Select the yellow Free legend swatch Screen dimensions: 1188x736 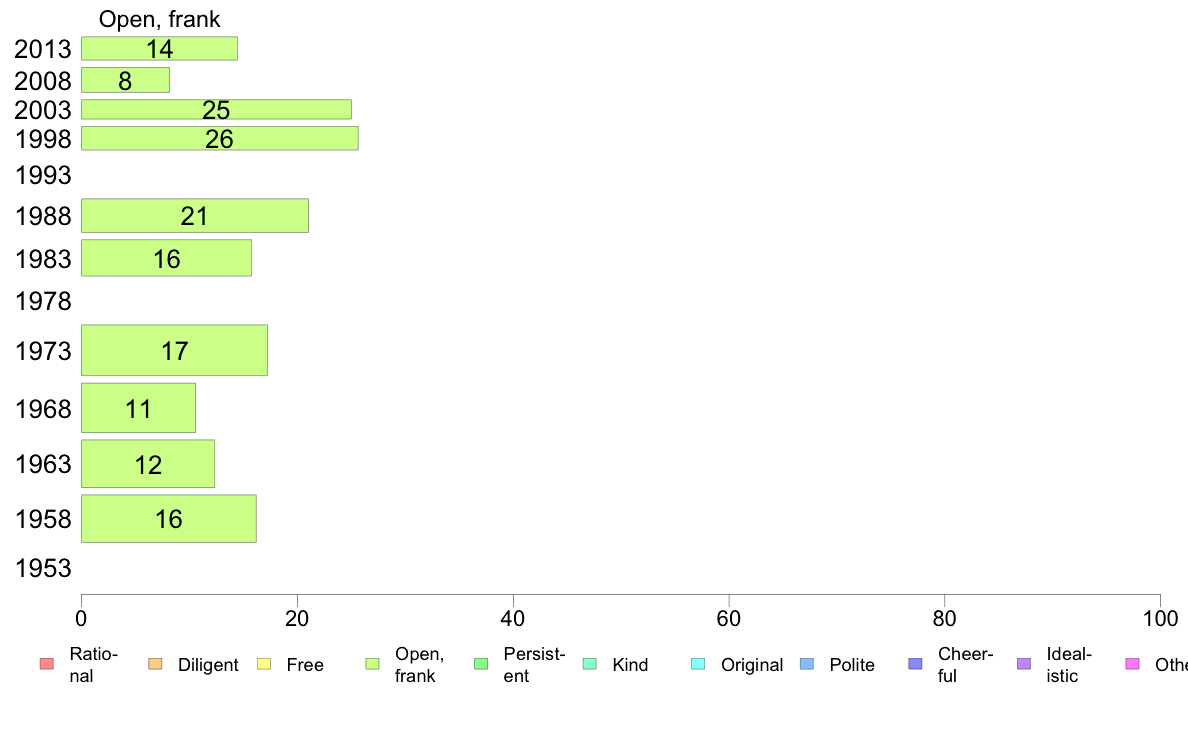[264, 664]
